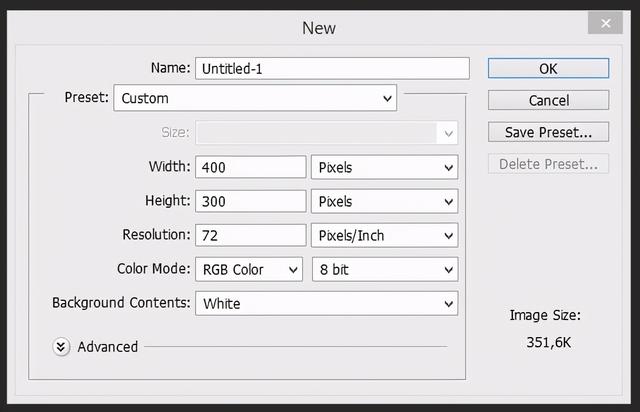Image resolution: width=640 pixels, height=412 pixels.
Task: Click the Height value field 300
Action: tap(251, 201)
